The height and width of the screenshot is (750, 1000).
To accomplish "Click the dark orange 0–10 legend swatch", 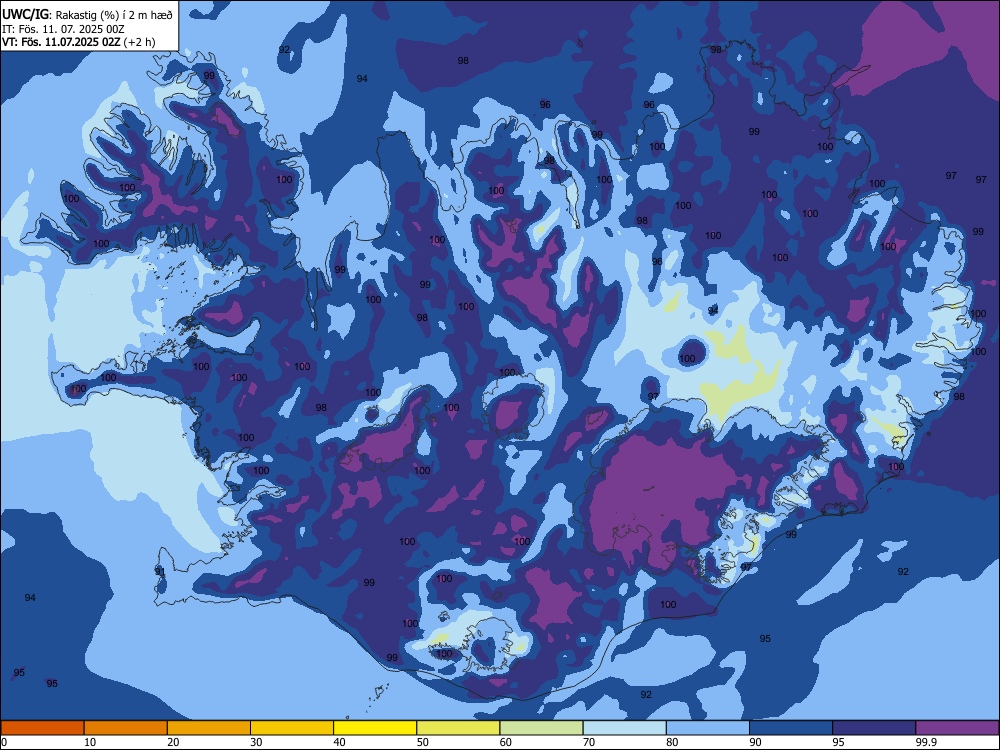I will click(42, 728).
